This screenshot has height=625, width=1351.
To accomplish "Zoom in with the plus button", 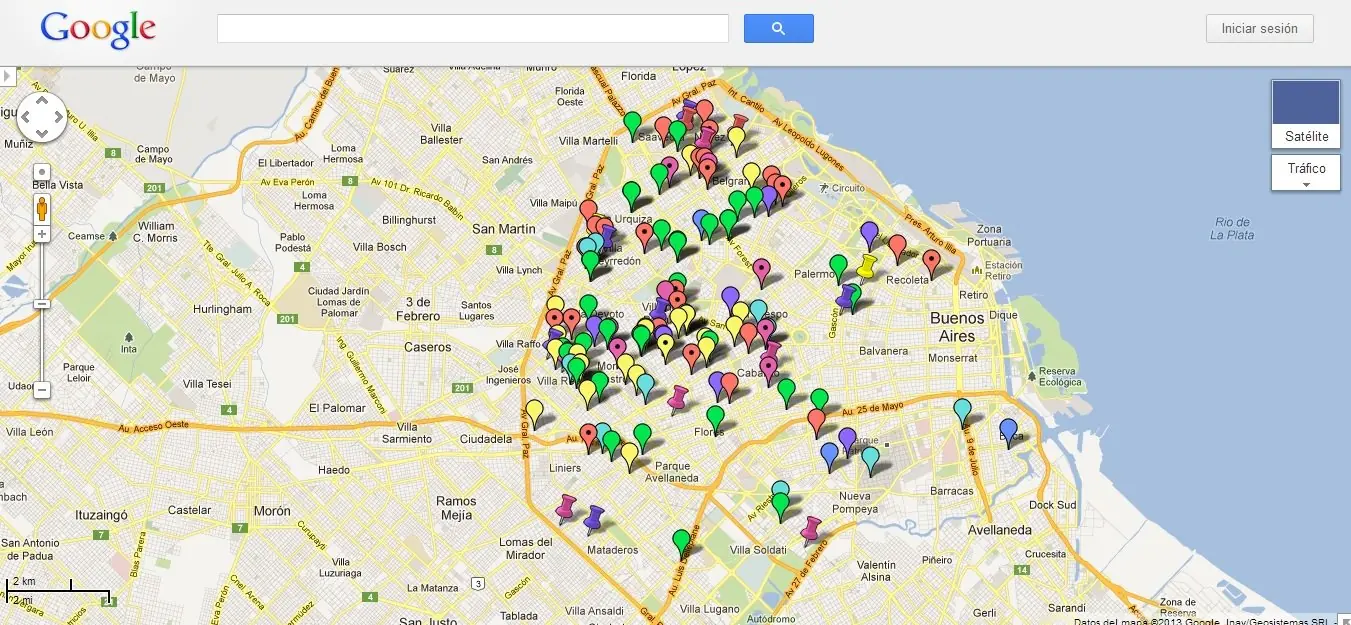I will point(42,234).
